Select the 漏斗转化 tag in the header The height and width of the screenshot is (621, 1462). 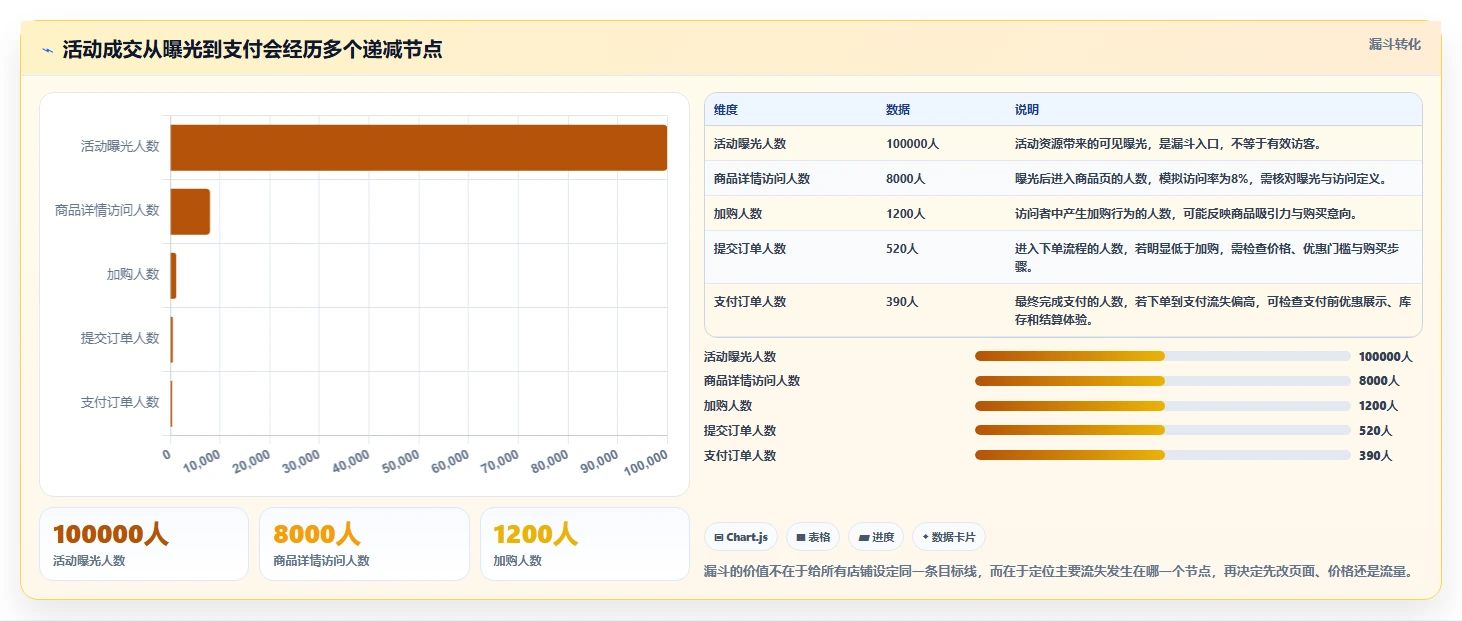[1394, 44]
